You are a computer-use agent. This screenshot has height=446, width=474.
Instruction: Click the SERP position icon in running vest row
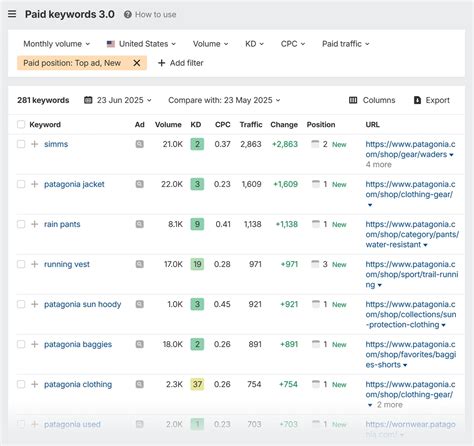click(x=315, y=264)
